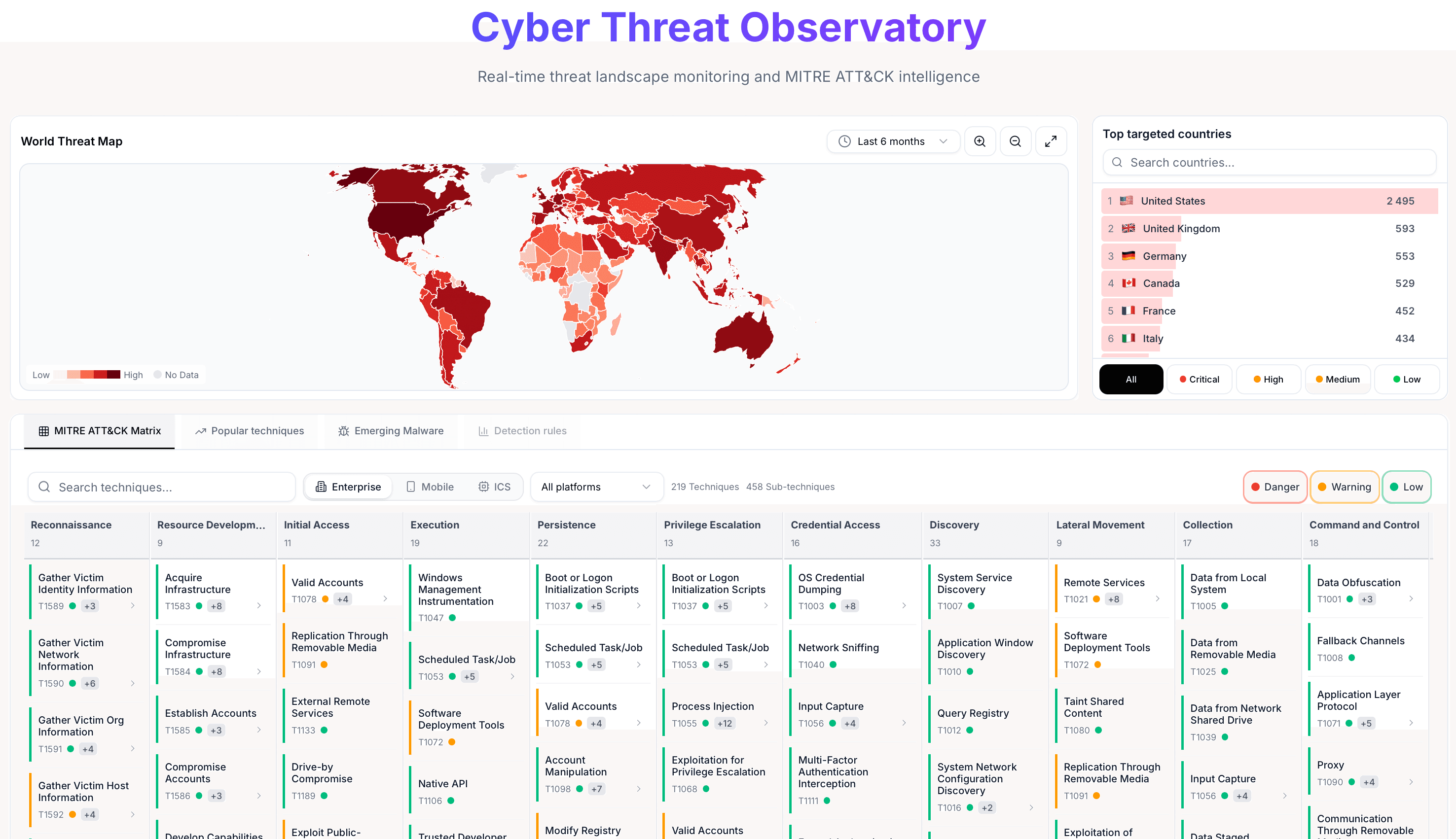Expand Proxy T1090 sub-techniques
Screen dimensions: 1456x839
click(x=1411, y=782)
